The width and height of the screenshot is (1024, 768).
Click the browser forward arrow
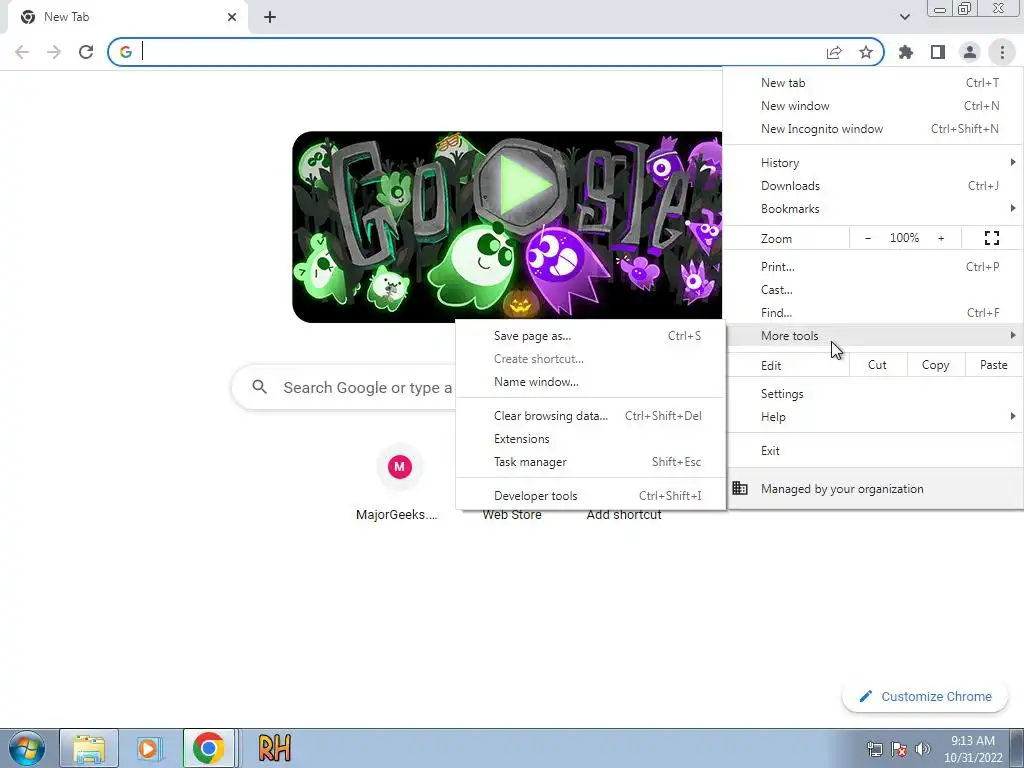coord(54,52)
